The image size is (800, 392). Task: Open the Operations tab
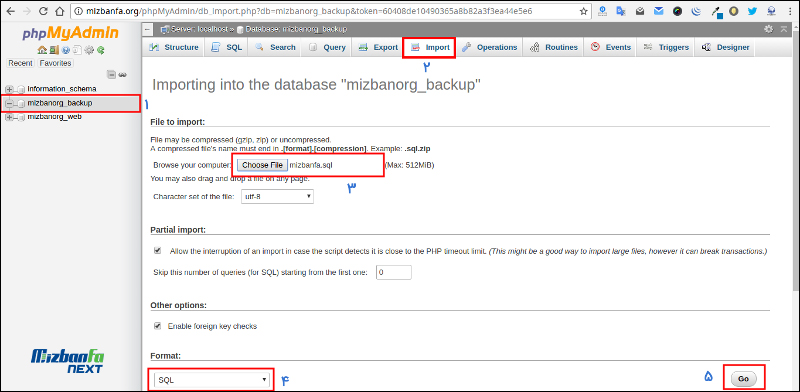(489, 47)
